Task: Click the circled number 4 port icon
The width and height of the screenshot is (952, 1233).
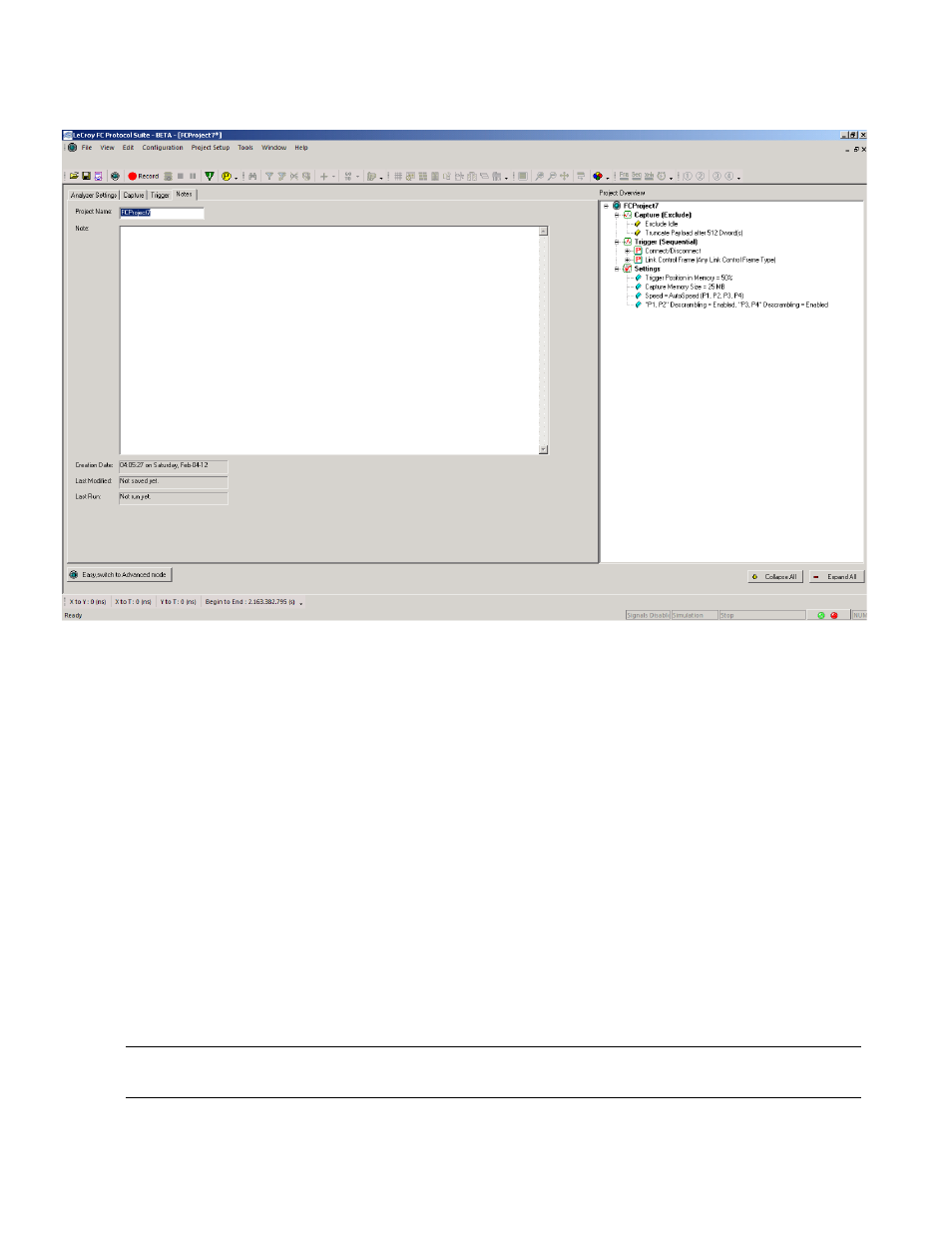Action: [729, 176]
